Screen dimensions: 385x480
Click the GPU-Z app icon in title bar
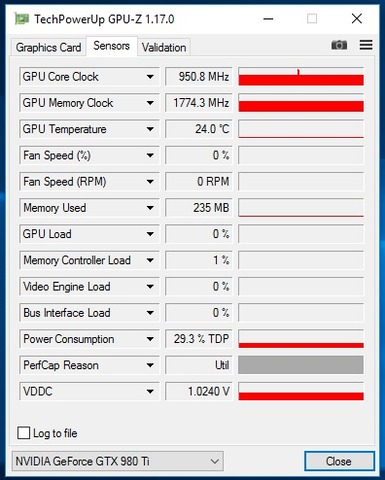pyautogui.click(x=22, y=19)
